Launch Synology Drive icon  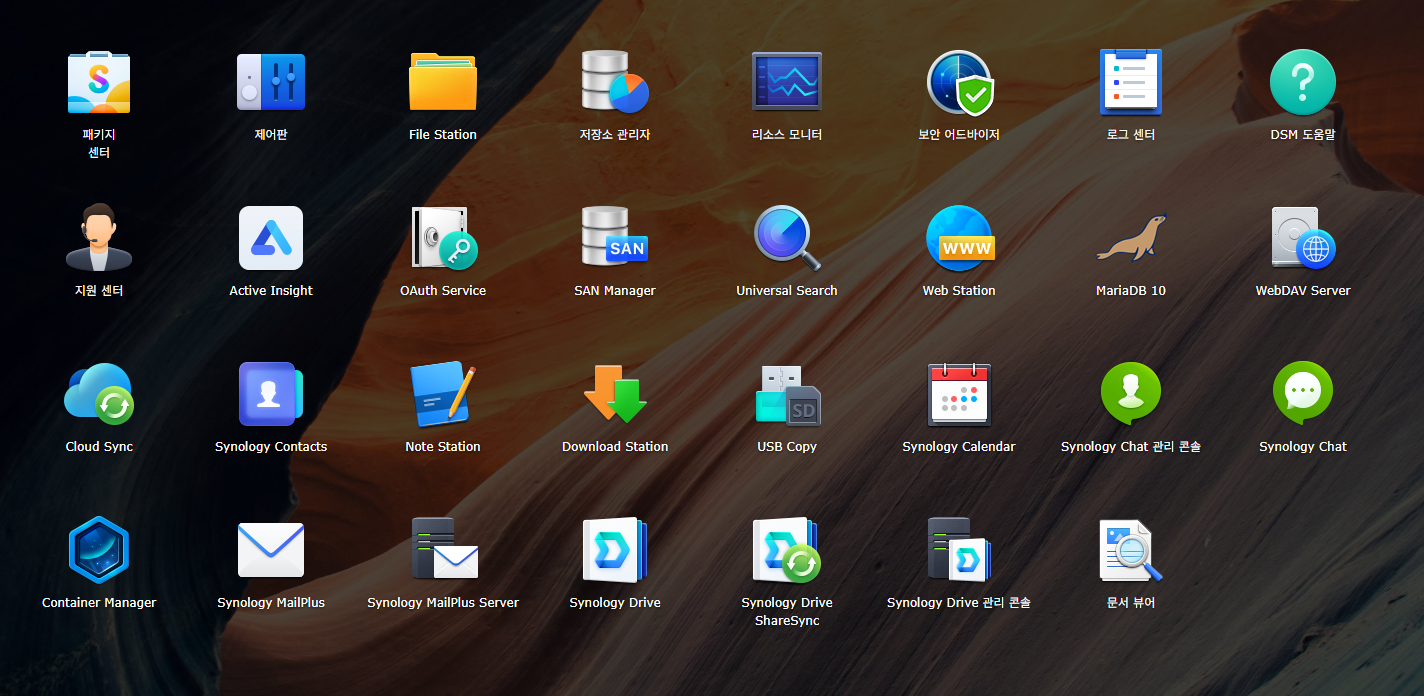(615, 550)
